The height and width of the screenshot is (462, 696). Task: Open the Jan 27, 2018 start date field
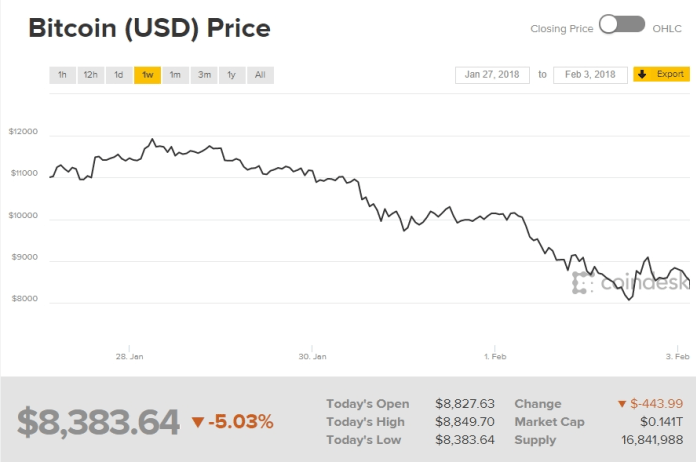click(492, 75)
